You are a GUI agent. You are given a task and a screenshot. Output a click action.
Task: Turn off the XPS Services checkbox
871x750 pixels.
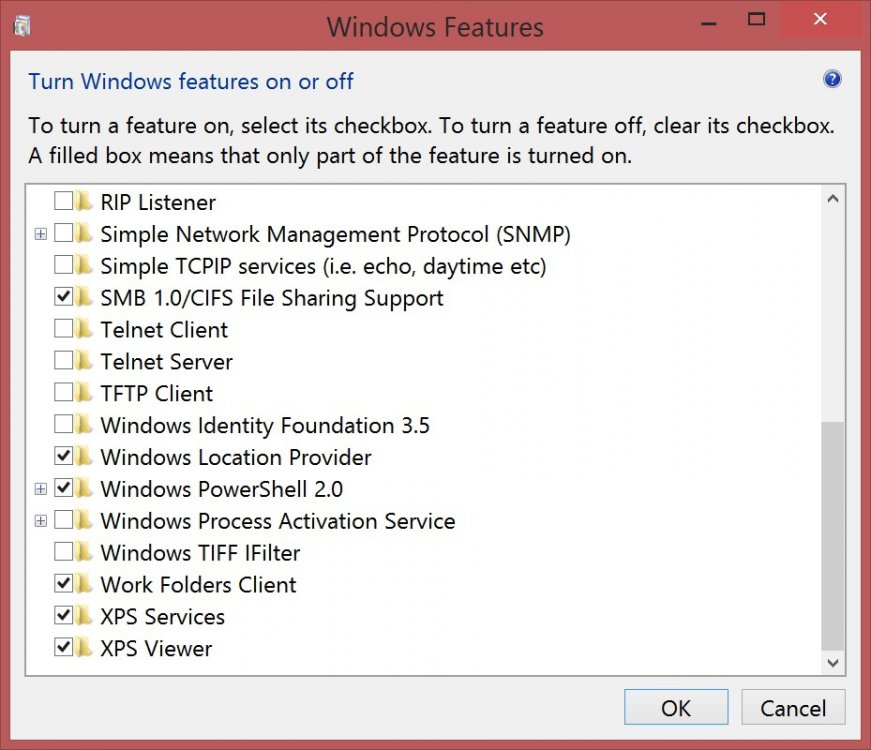point(63,616)
